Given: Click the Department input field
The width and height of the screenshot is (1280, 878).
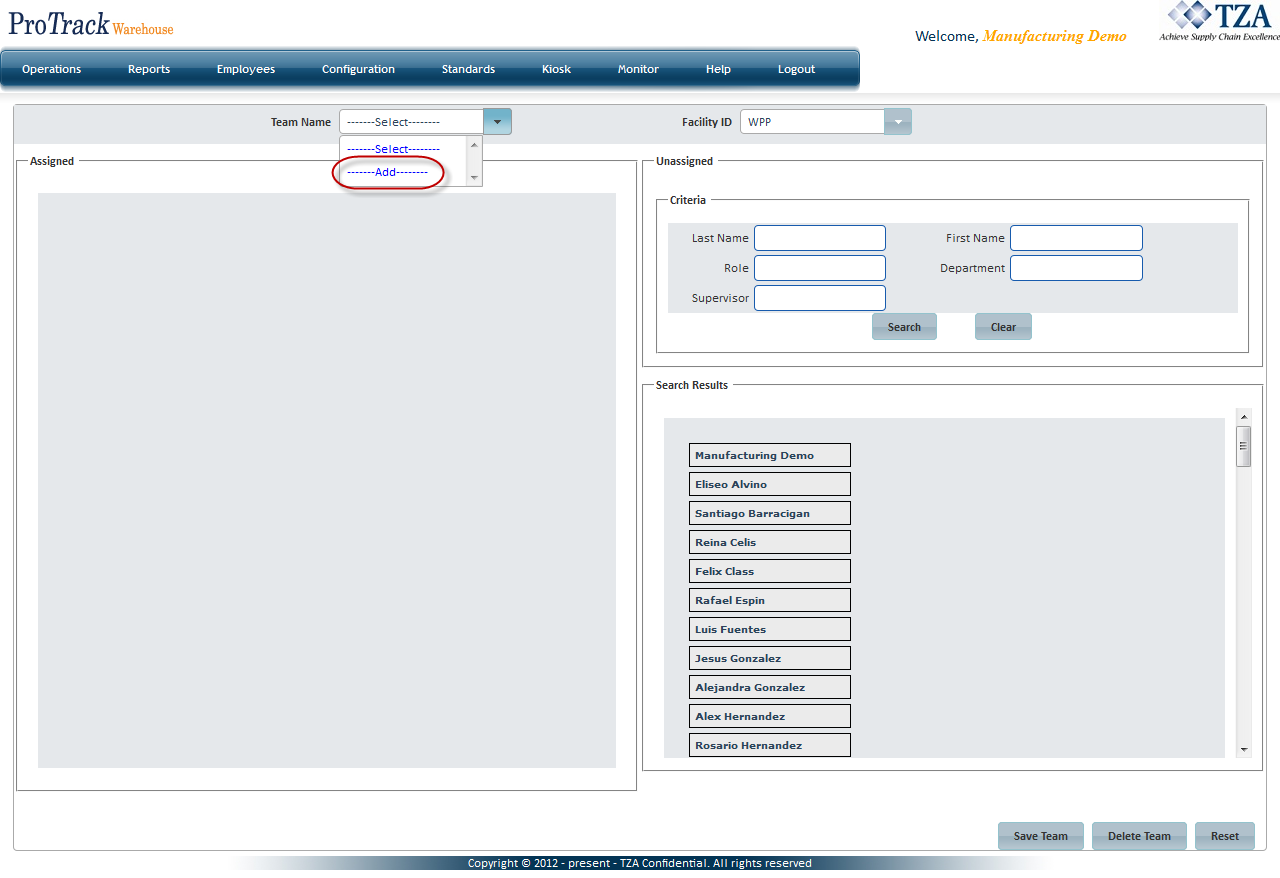Looking at the screenshot, I should point(1076,268).
